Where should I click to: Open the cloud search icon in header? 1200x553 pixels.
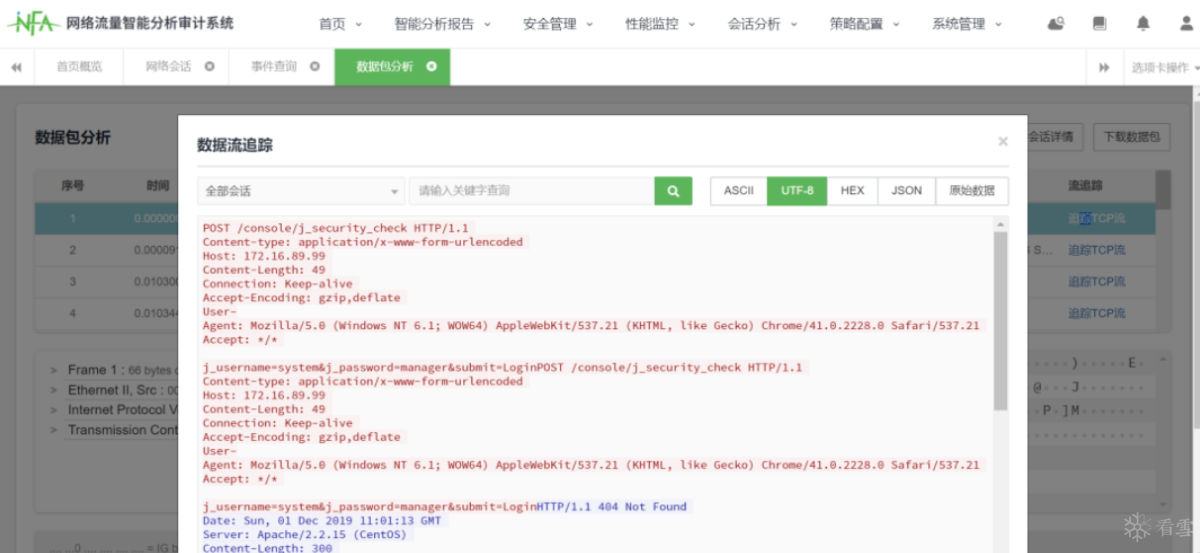pyautogui.click(x=1055, y=23)
